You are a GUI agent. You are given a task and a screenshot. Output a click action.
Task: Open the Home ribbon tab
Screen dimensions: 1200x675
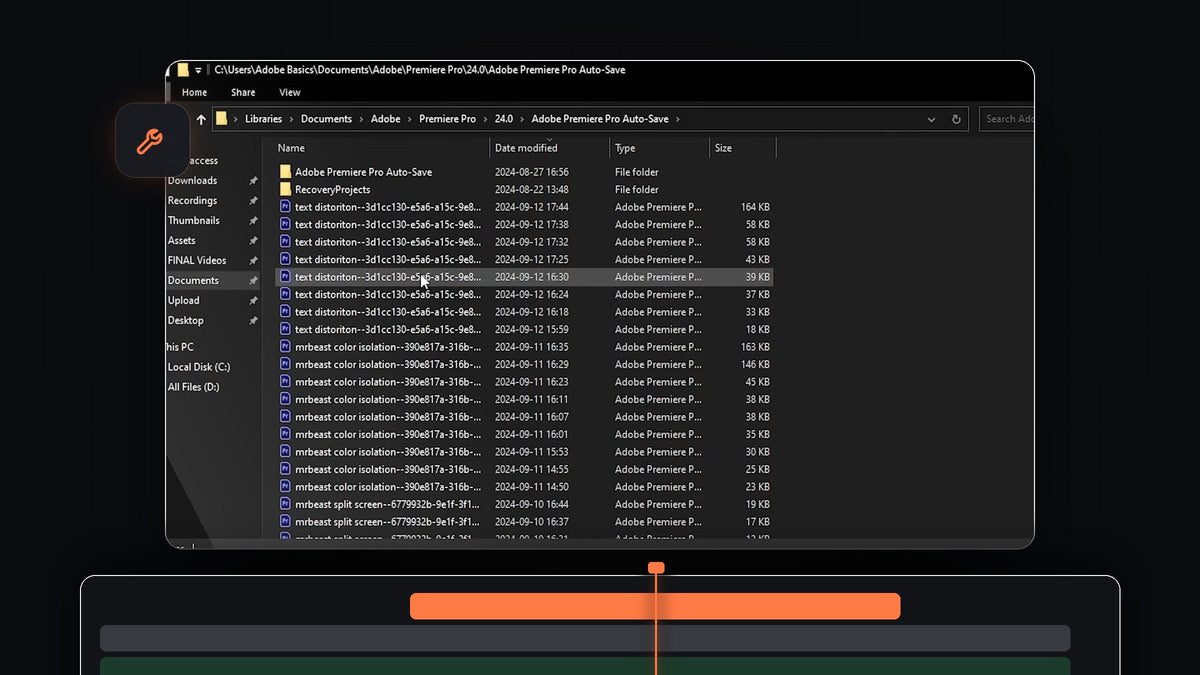click(x=194, y=93)
